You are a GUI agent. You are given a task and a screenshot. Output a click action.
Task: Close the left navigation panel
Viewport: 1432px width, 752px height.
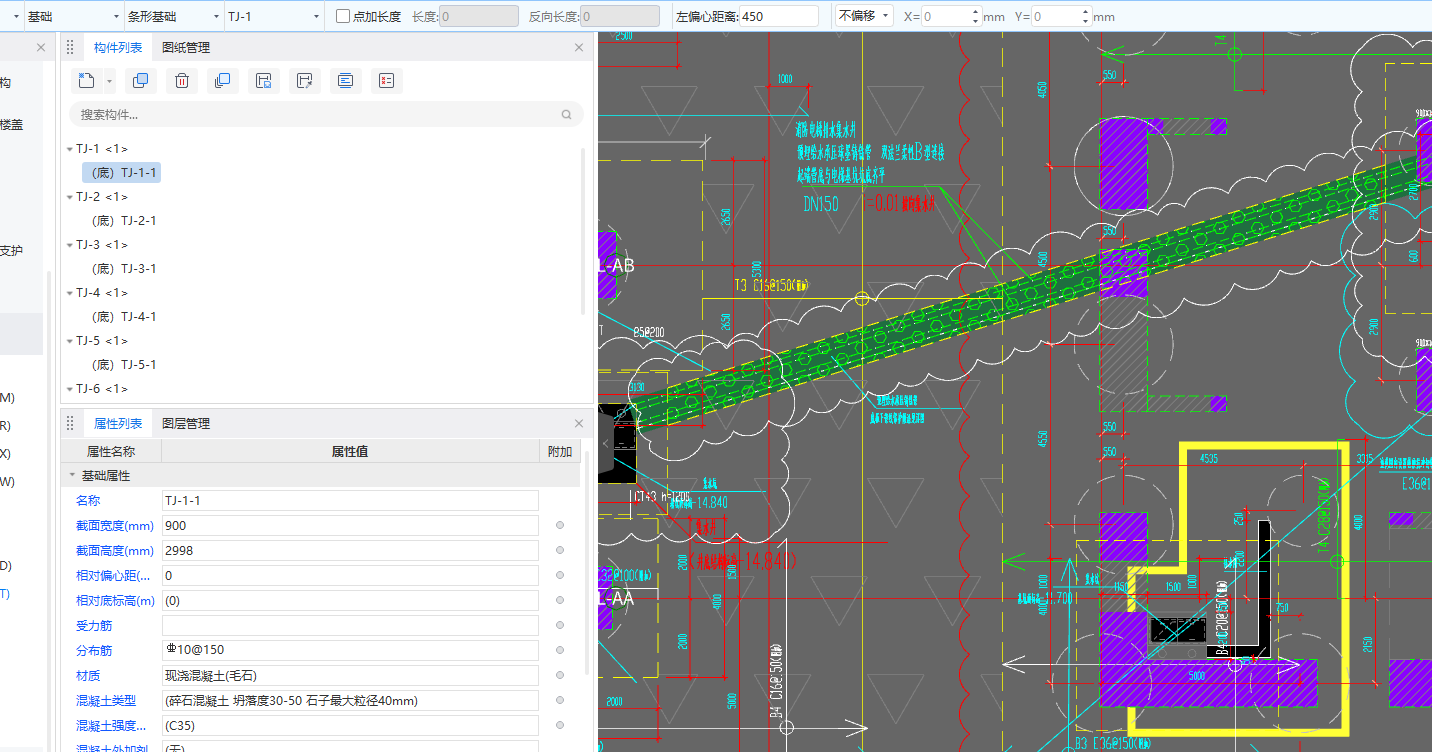pos(41,47)
